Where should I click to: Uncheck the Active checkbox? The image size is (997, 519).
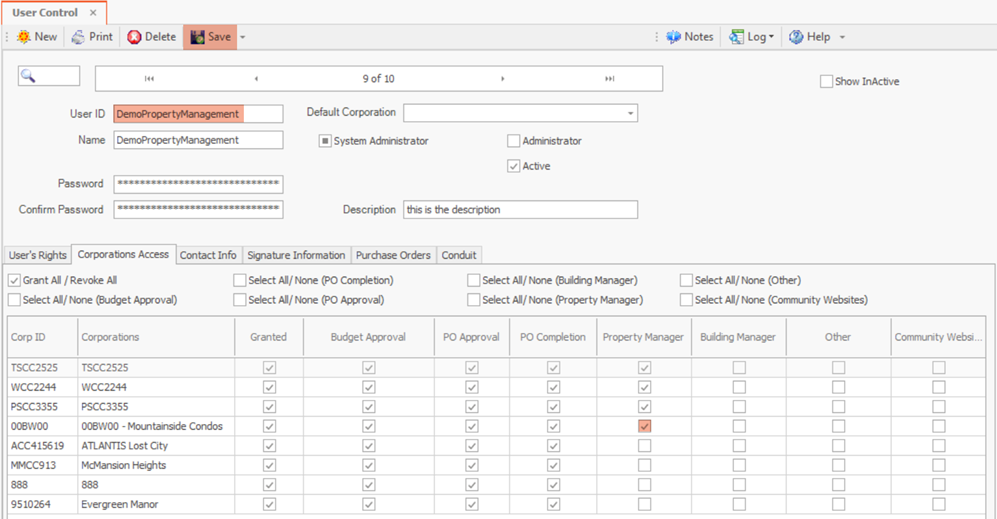click(x=513, y=166)
